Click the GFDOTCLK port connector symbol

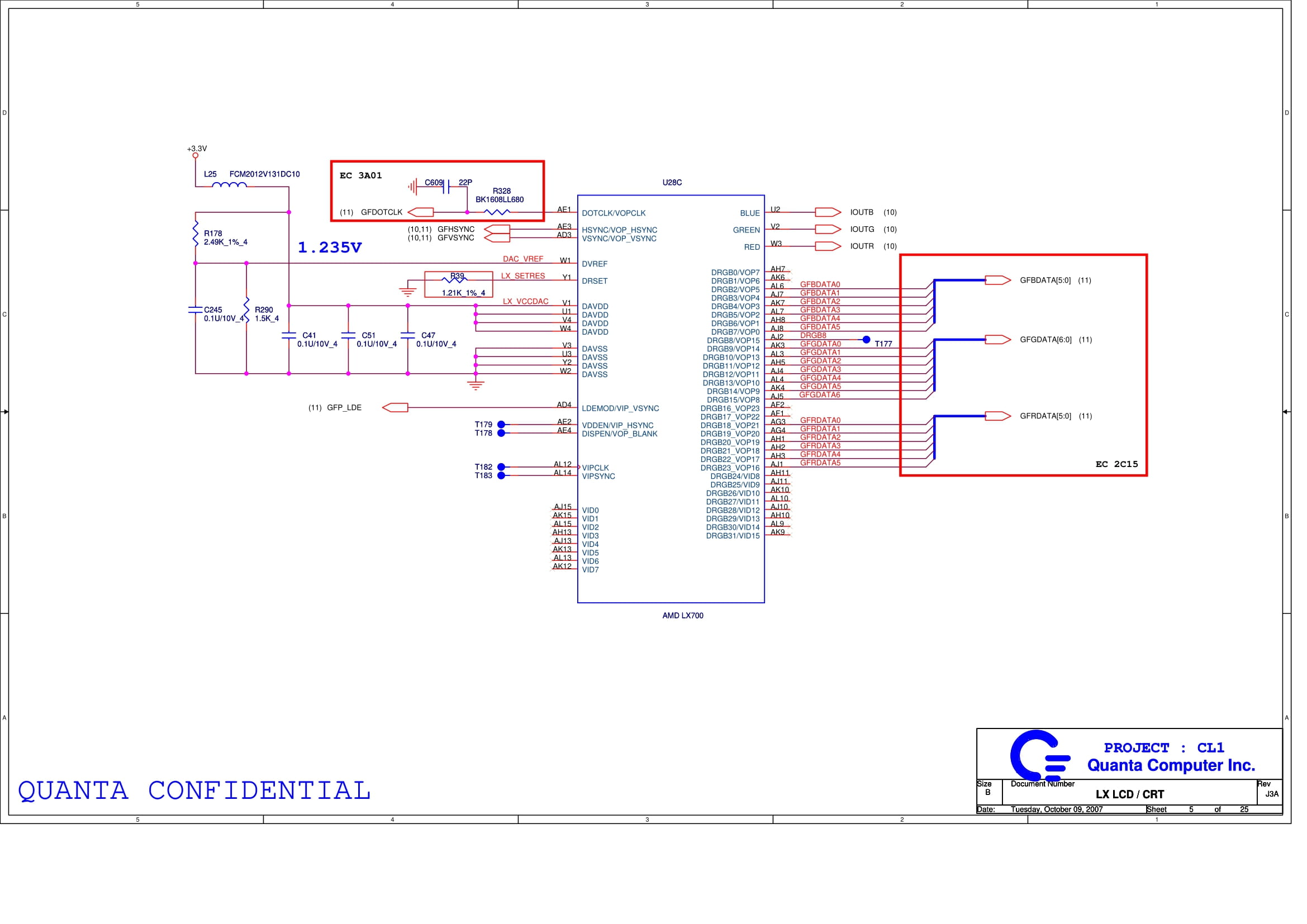[421, 212]
